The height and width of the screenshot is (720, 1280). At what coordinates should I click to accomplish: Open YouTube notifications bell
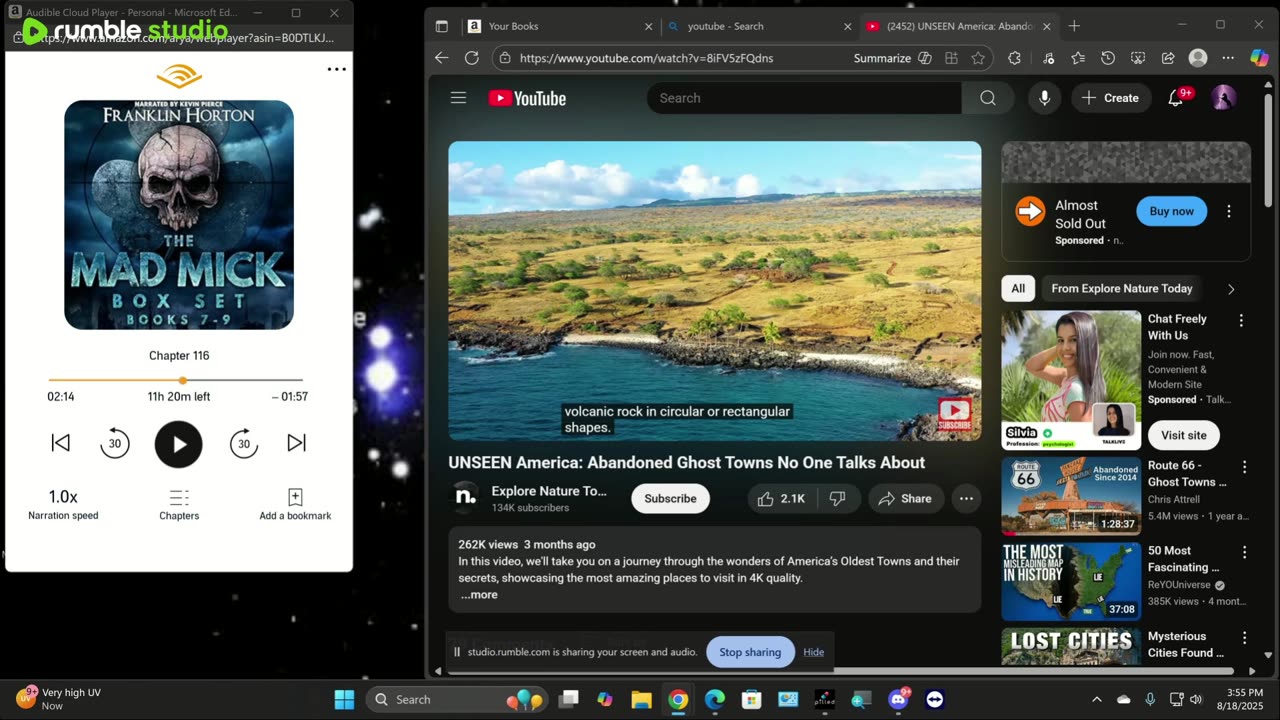tap(1176, 98)
